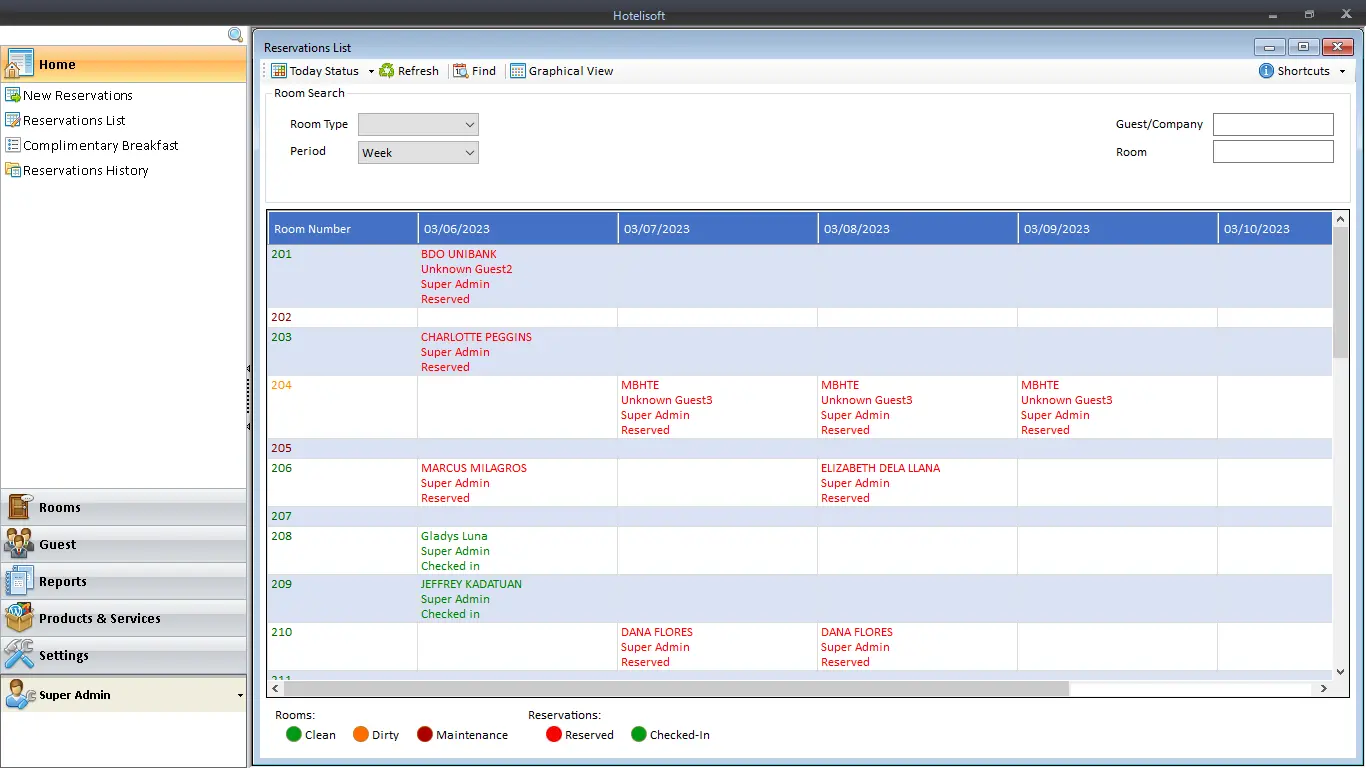Click the Today Status calendar icon
1366x768 pixels.
[279, 71]
